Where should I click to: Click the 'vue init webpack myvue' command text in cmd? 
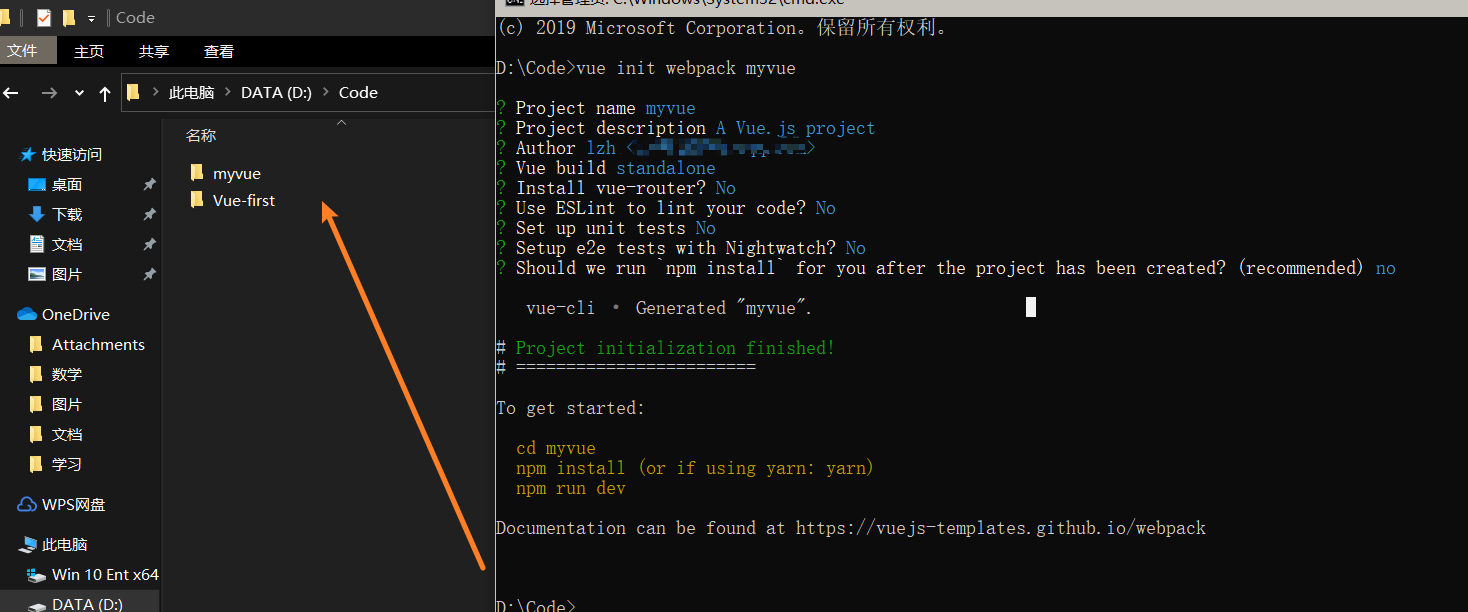coord(686,68)
